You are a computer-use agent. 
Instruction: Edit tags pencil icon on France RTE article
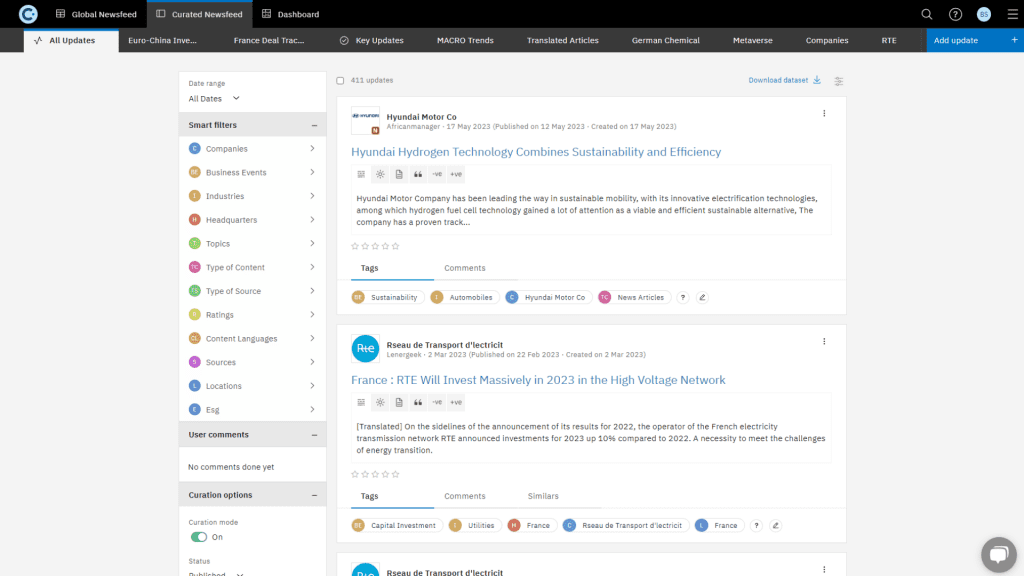(775, 525)
